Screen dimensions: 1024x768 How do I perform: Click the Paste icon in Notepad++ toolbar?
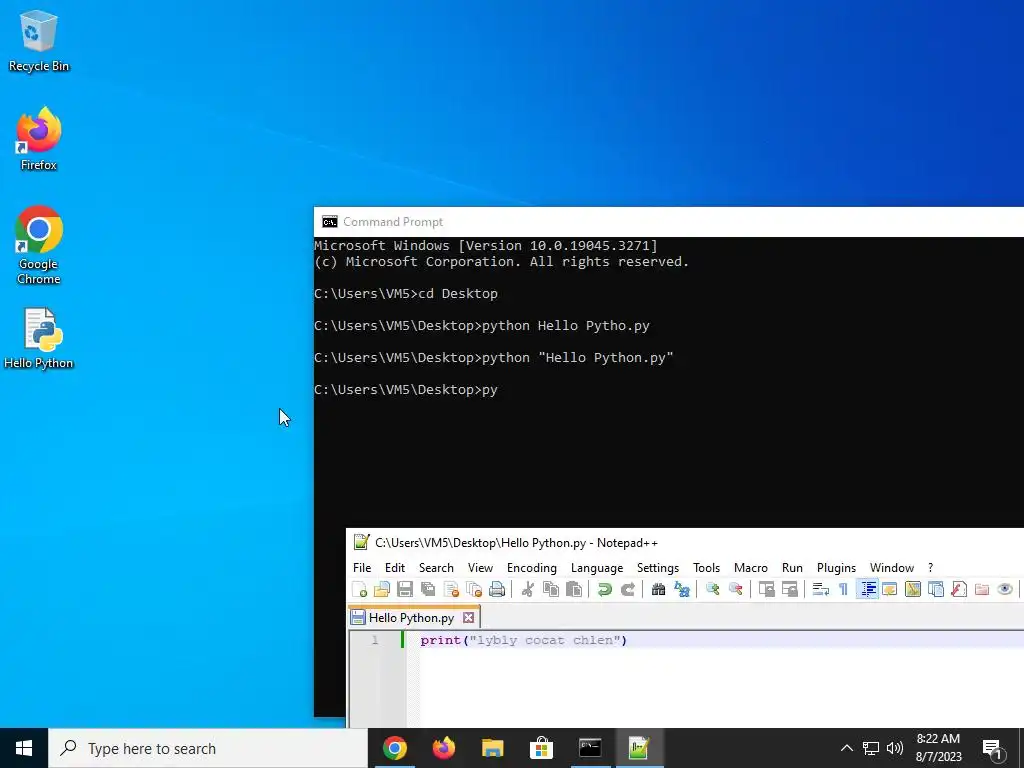(x=574, y=590)
